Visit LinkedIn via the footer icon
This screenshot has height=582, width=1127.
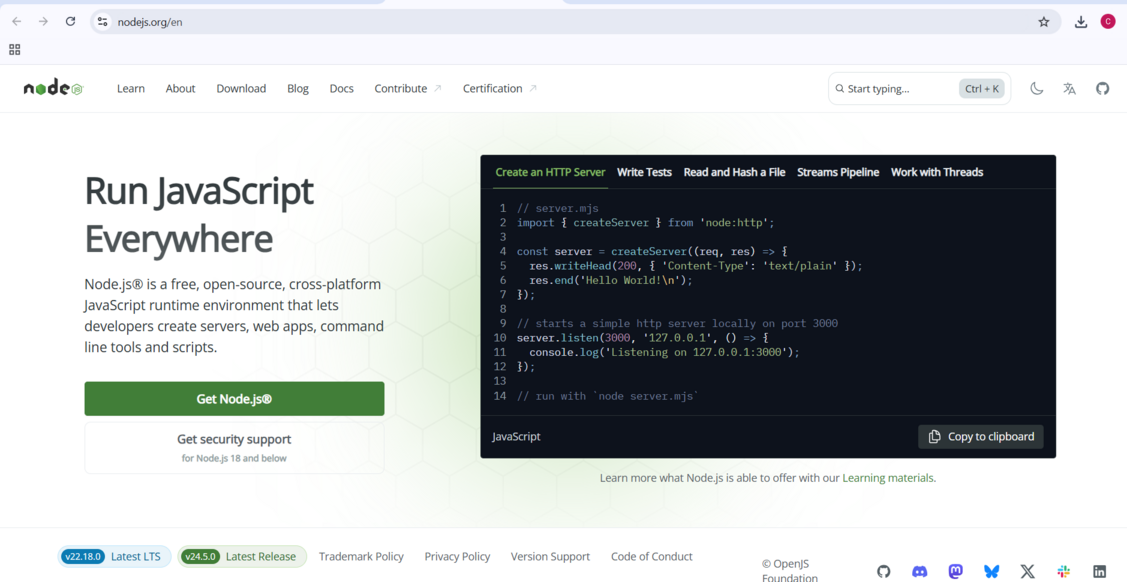pyautogui.click(x=1099, y=571)
